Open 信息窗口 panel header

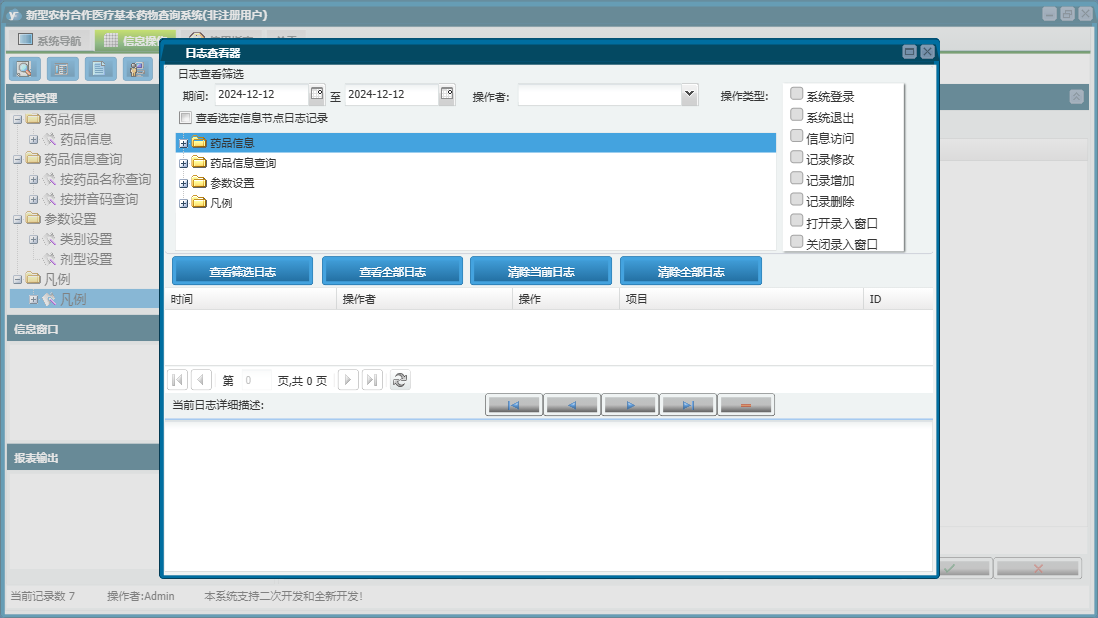coord(83,329)
